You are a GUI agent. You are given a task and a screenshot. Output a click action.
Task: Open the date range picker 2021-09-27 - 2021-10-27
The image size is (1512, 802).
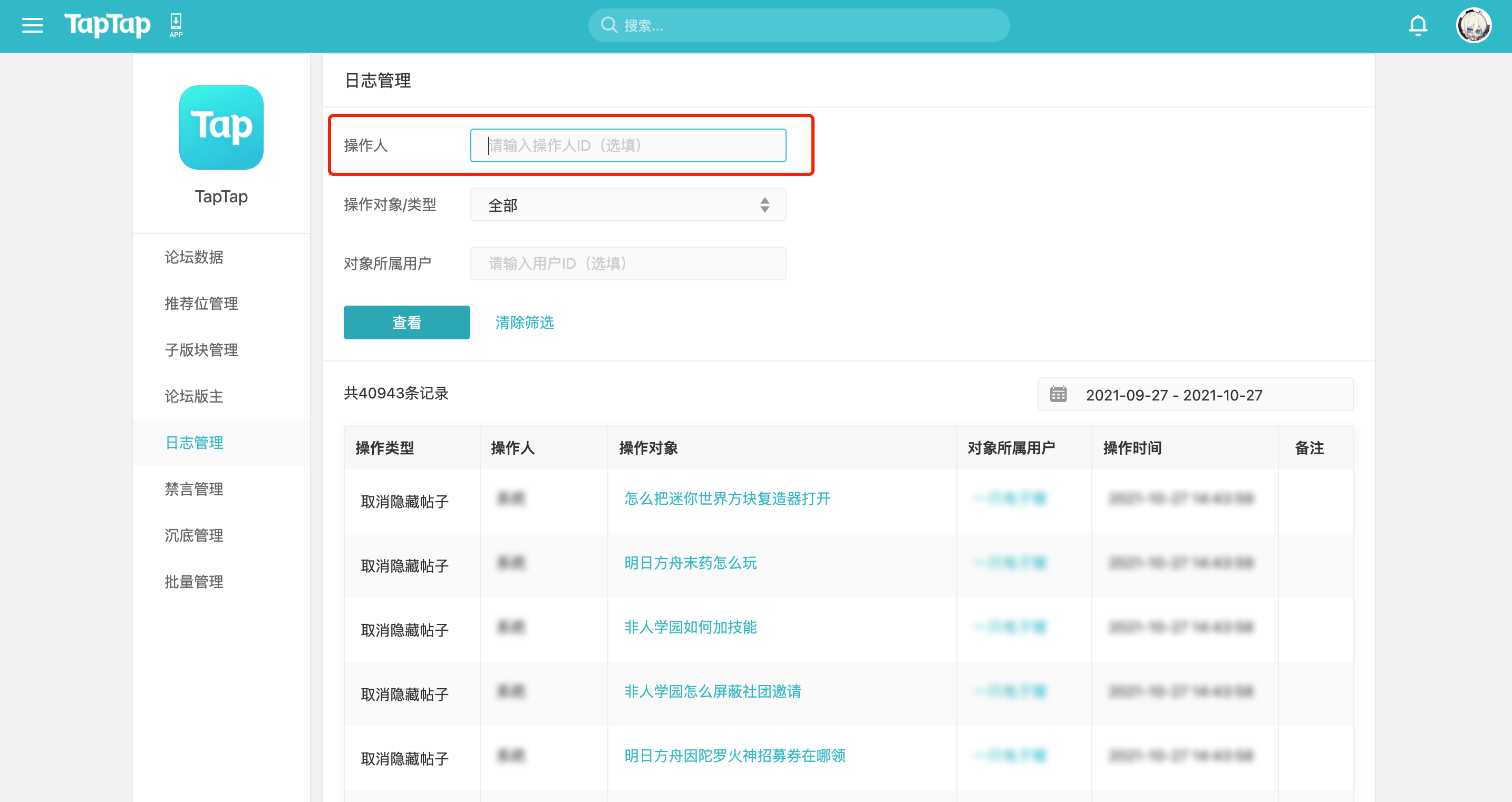(x=1174, y=395)
